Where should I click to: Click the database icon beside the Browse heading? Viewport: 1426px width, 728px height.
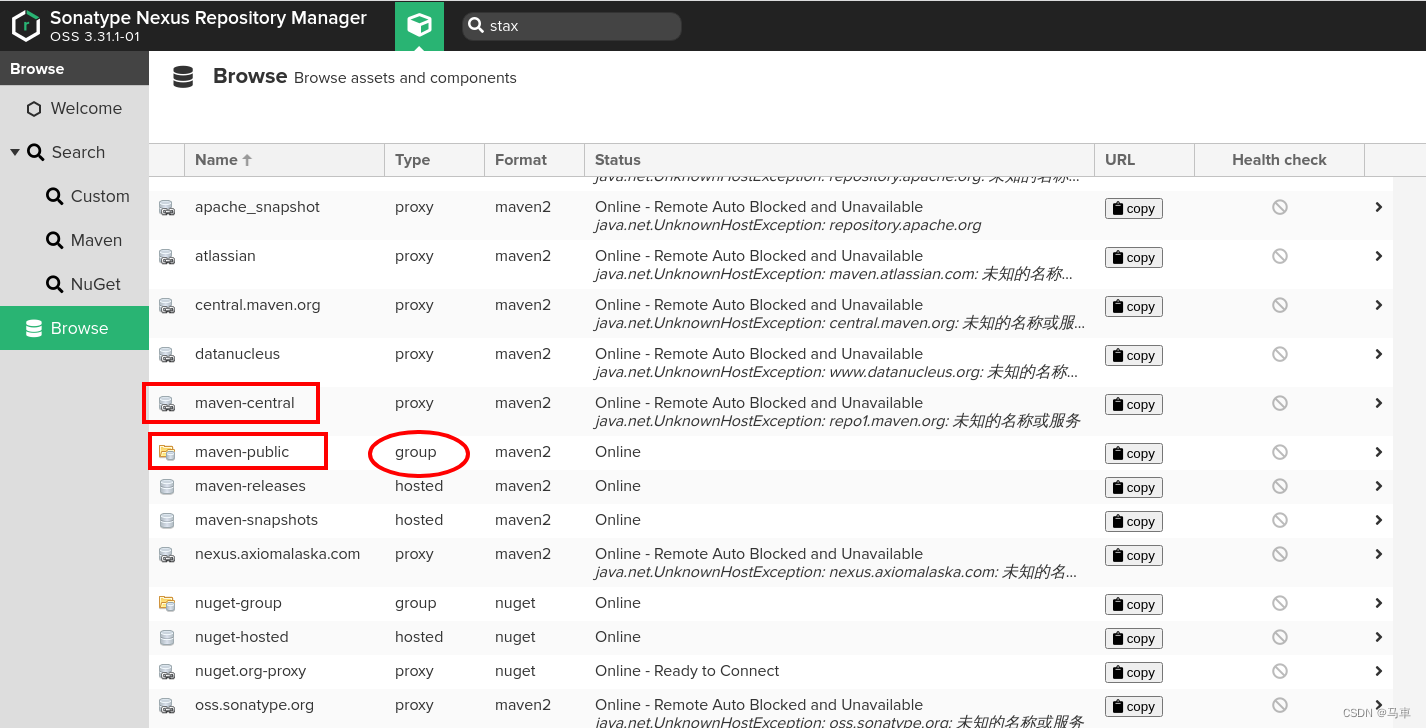(x=184, y=76)
